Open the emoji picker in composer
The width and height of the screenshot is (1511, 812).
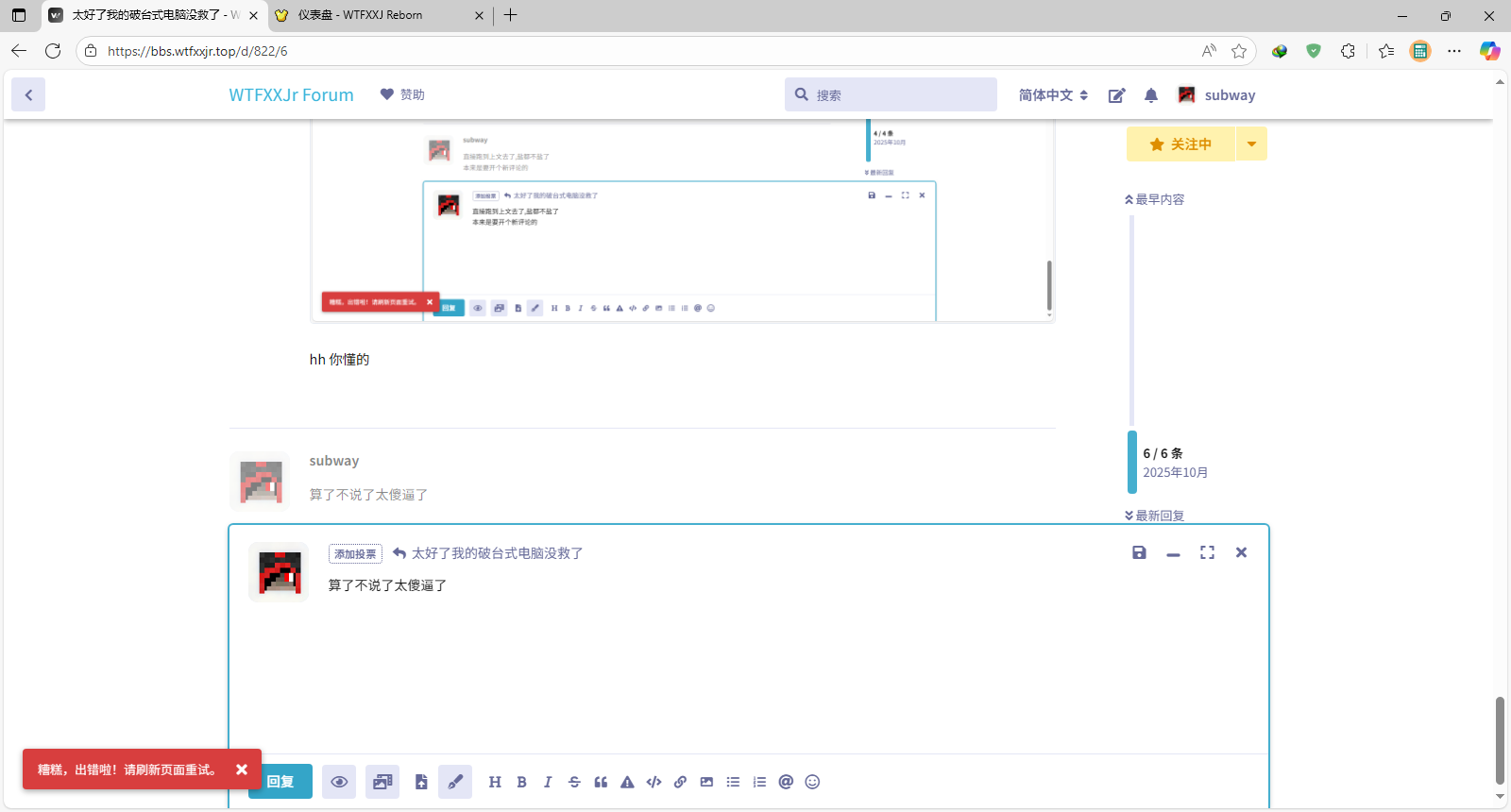[812, 782]
